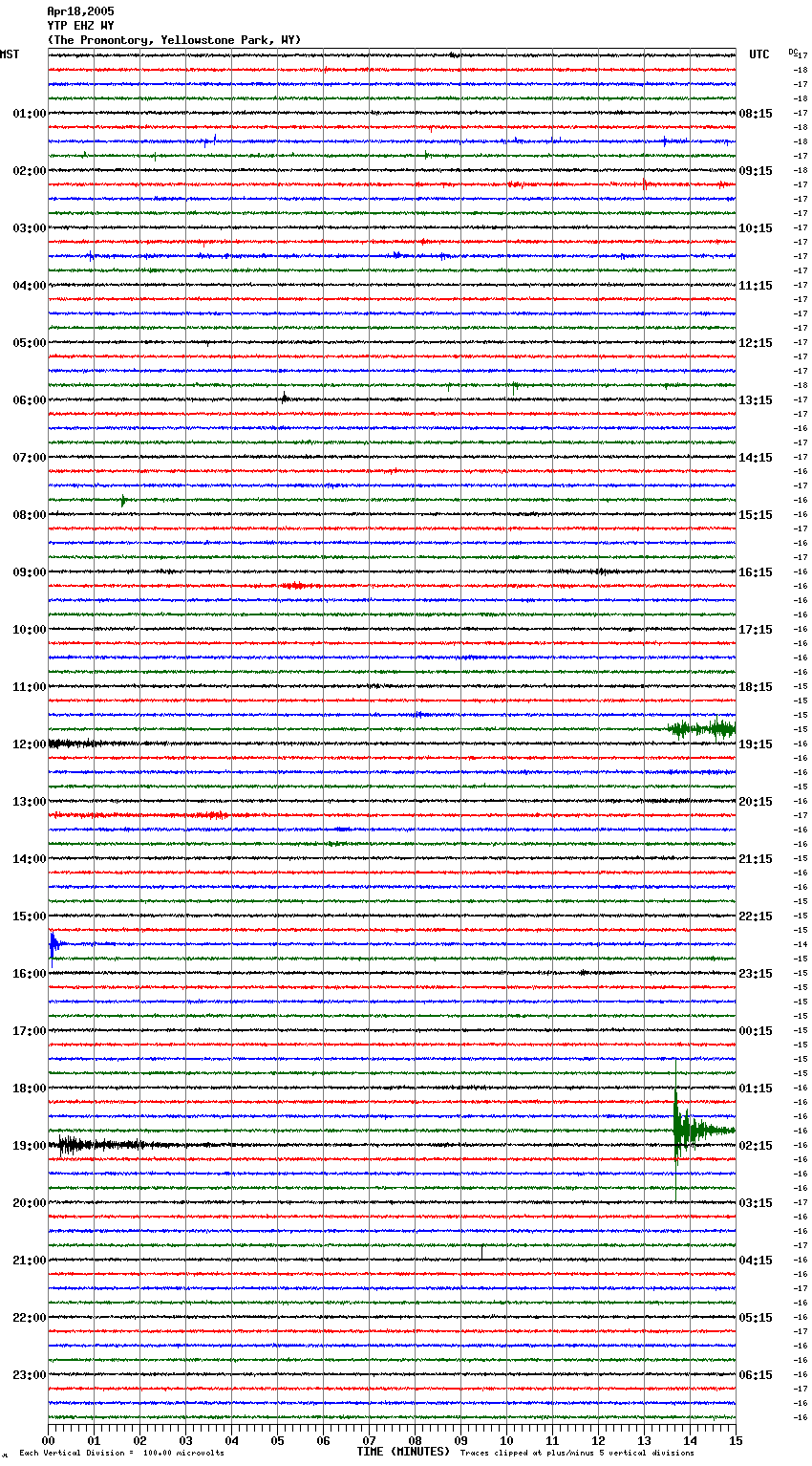The width and height of the screenshot is (812, 1466).
Task: Click the 22:15 UTC time label
Action: coord(756,916)
